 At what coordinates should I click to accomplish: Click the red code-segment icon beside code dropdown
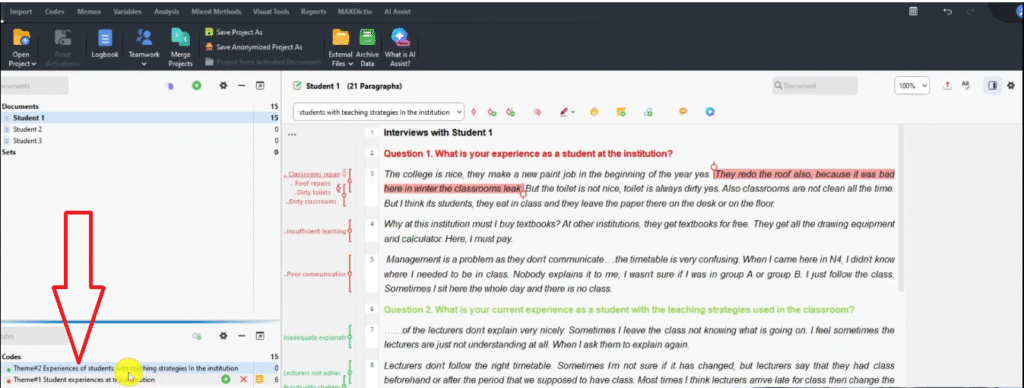pyautogui.click(x=473, y=112)
